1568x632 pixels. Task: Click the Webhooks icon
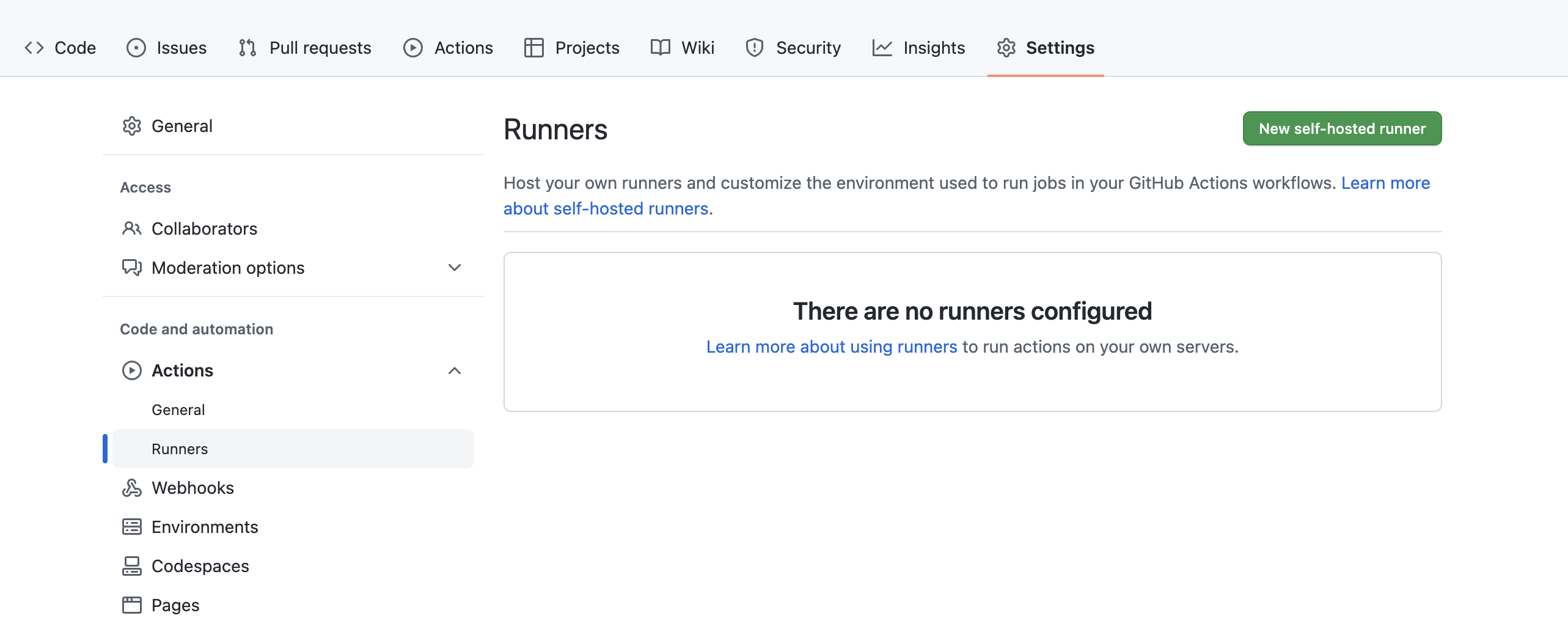click(131, 488)
